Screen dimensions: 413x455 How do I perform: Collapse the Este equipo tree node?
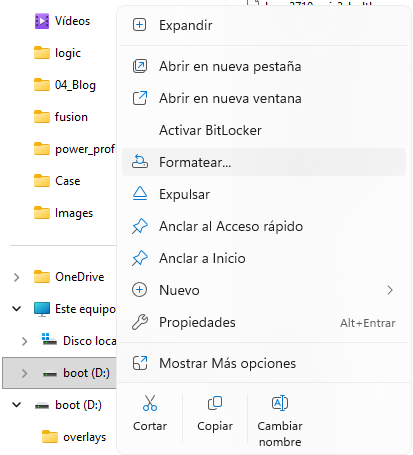pos(16,309)
